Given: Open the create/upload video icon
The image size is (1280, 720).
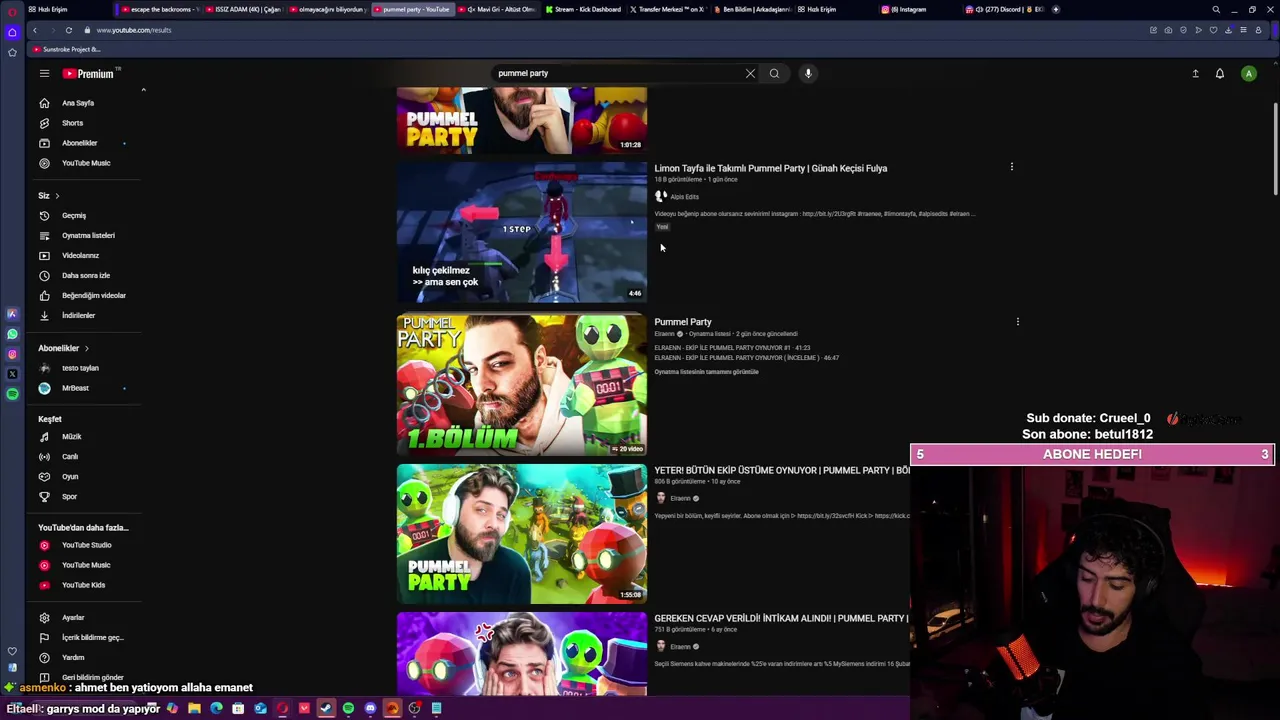Looking at the screenshot, I should 1195,73.
